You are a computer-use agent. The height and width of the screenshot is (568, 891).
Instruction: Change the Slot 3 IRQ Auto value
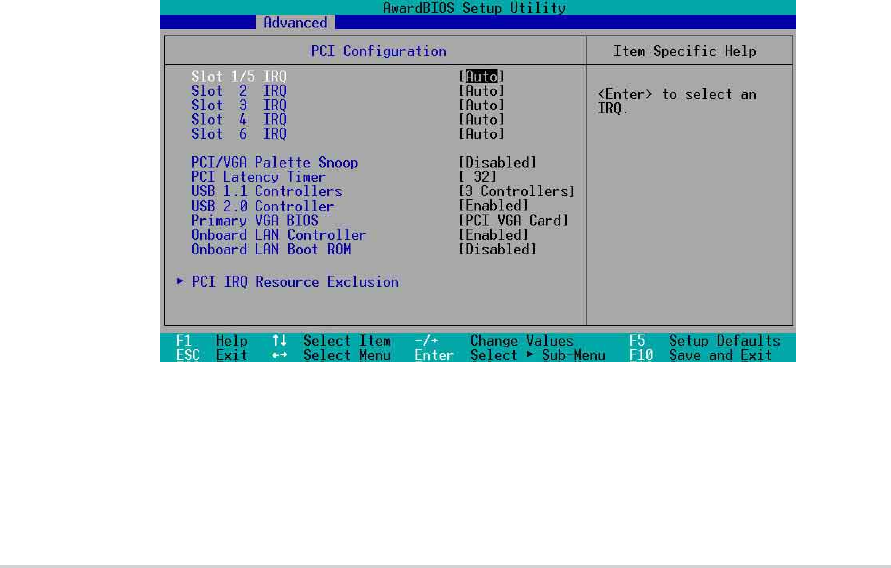coord(481,105)
